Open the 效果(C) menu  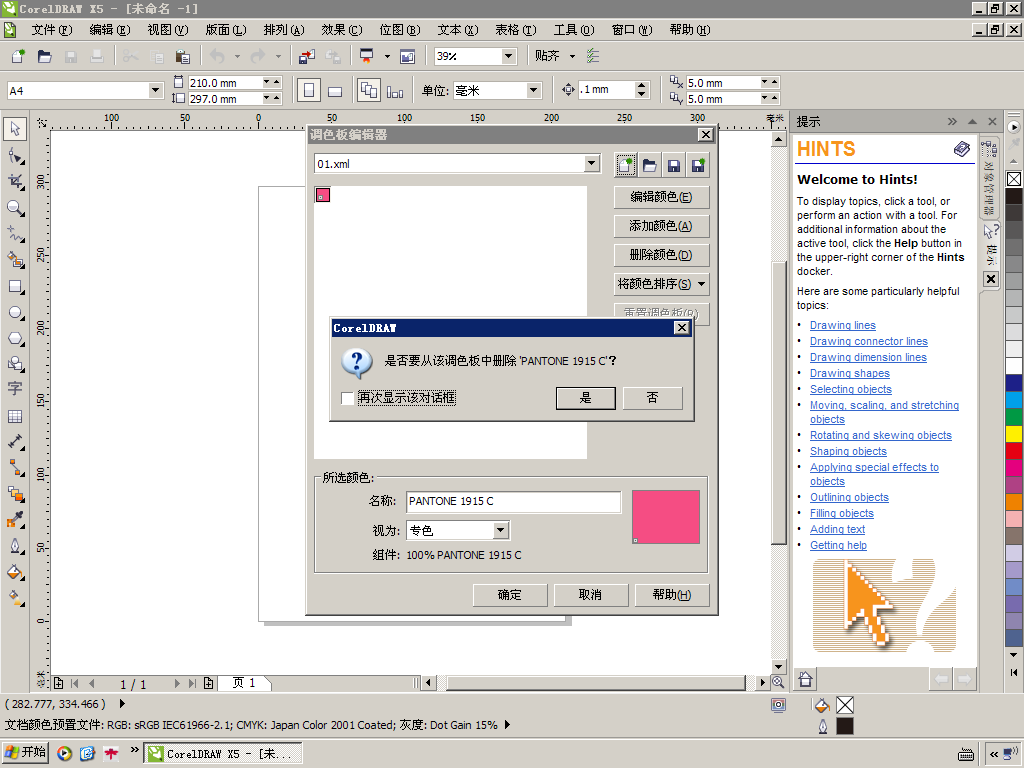tap(342, 30)
